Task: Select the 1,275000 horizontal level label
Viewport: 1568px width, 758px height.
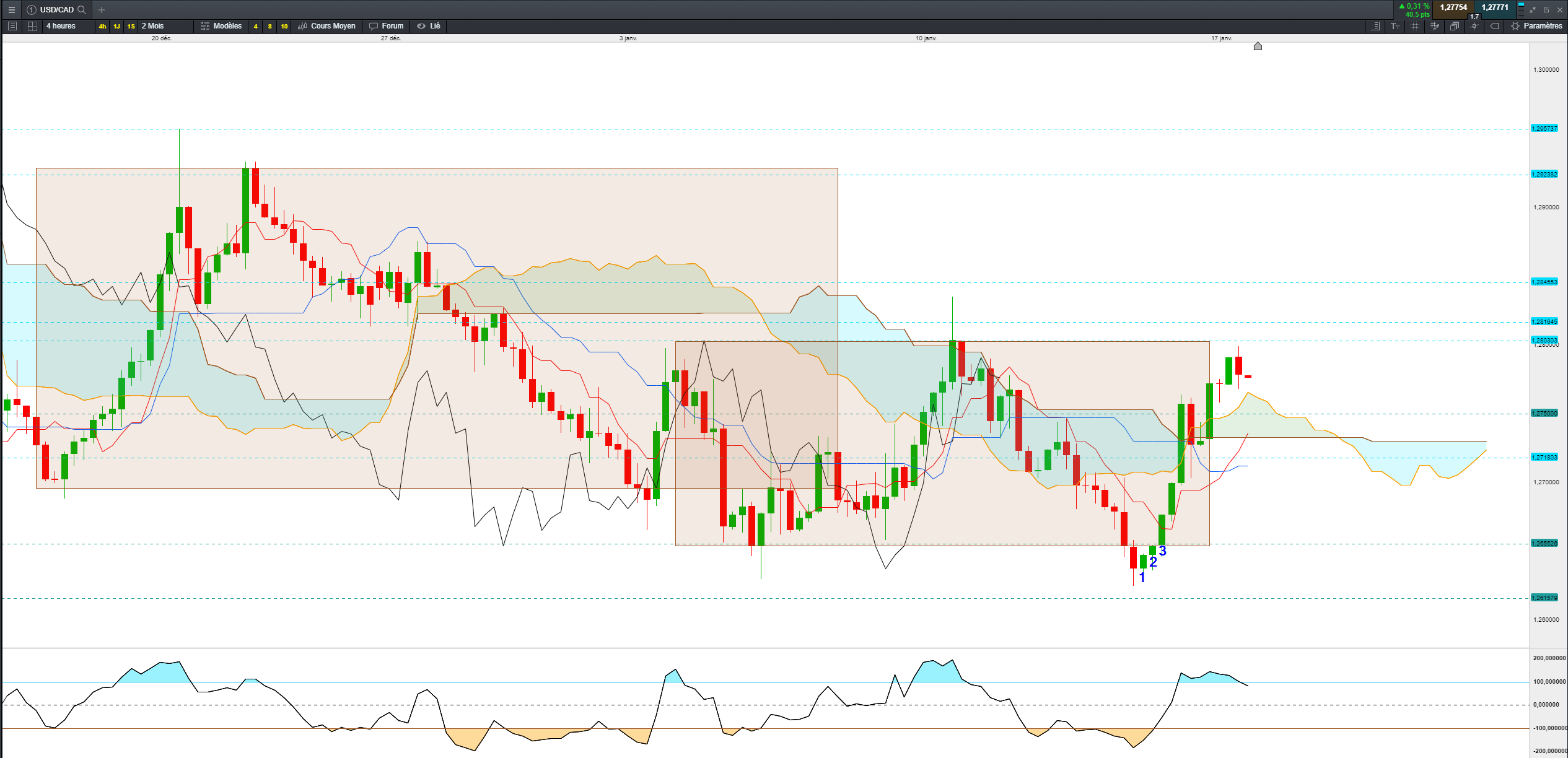Action: [1544, 414]
